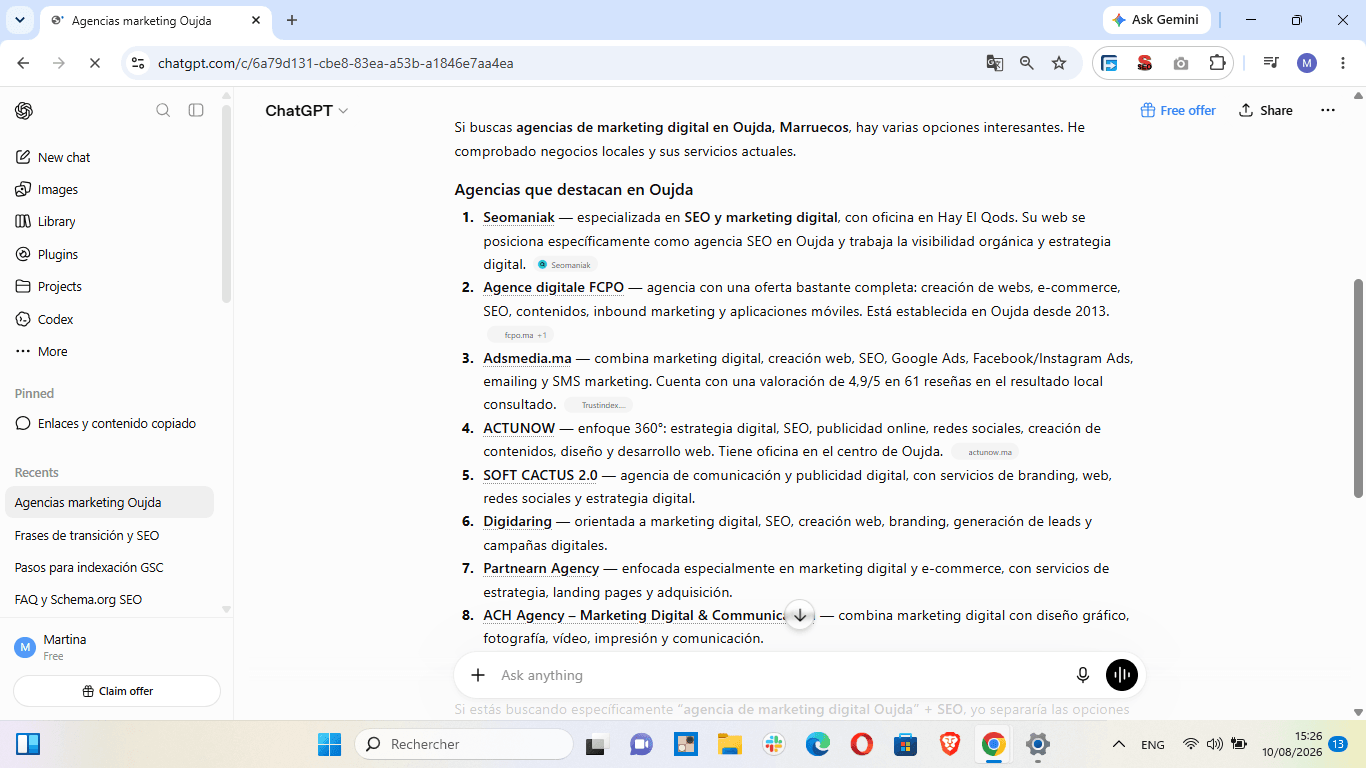Screen dimensions: 1366x768
Task: Click the Ask anything input field
Action: [x=780, y=675]
